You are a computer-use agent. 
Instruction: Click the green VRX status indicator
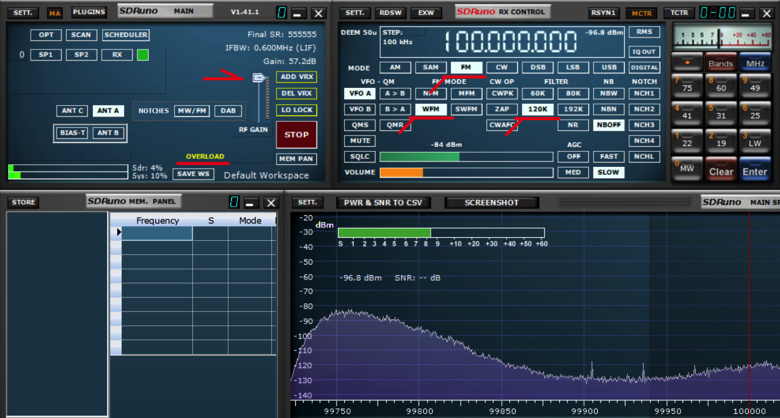(143, 55)
